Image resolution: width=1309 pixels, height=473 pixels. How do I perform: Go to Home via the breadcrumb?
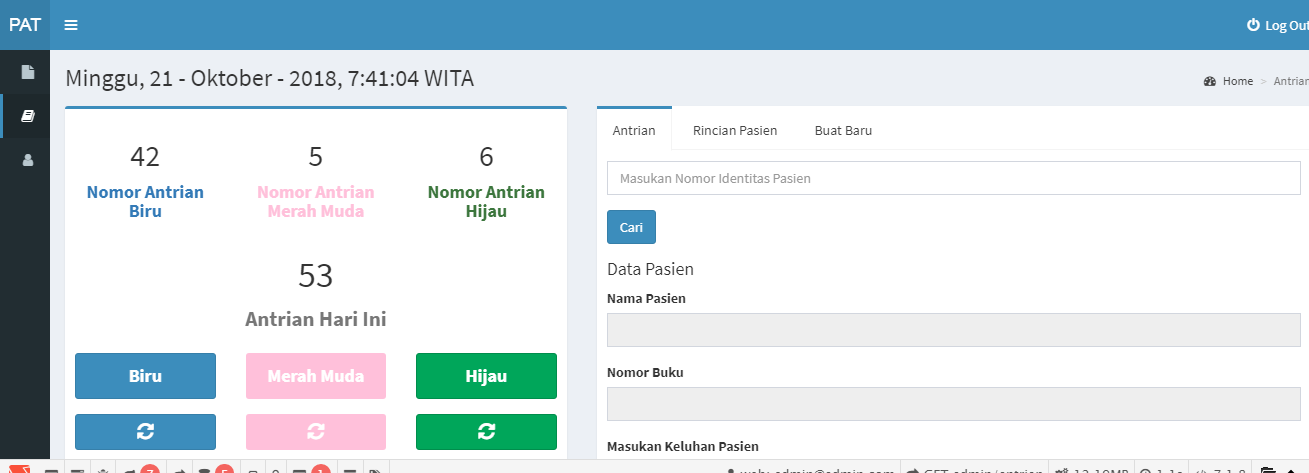pyautogui.click(x=1229, y=81)
